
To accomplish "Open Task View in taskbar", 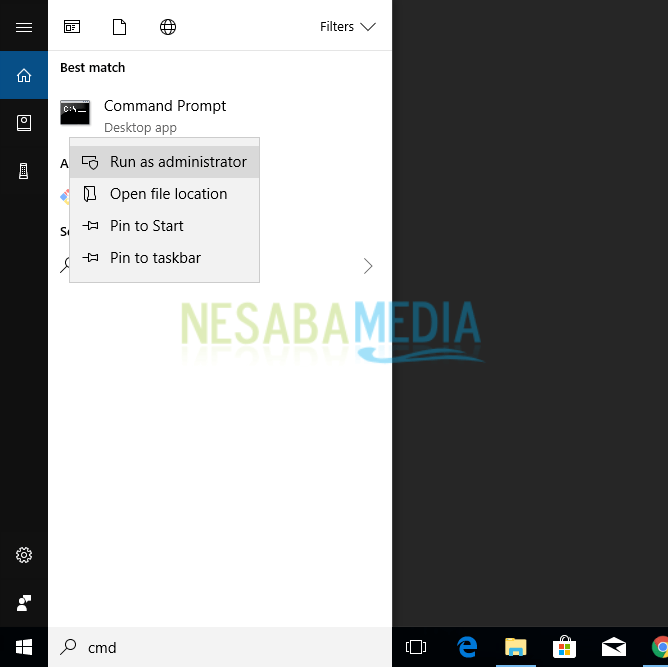I will (416, 647).
